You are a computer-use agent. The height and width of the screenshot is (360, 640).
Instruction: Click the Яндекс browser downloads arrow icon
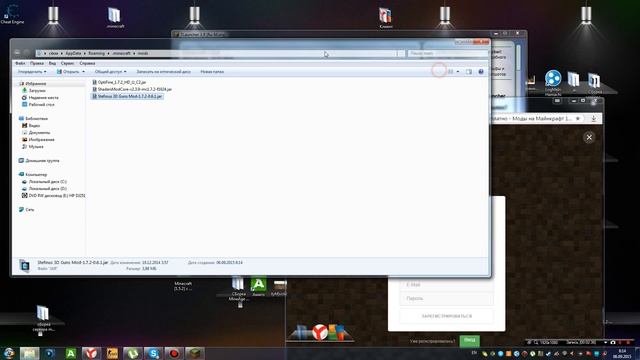point(593,118)
